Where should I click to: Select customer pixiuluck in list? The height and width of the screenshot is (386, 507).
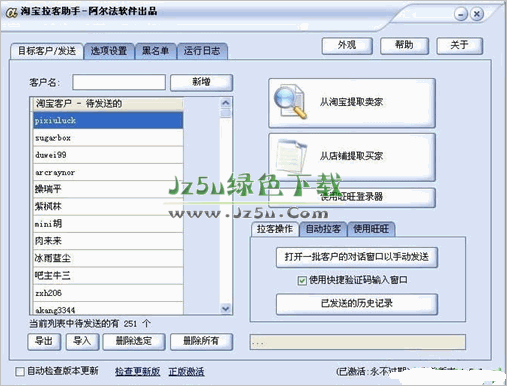(x=108, y=120)
